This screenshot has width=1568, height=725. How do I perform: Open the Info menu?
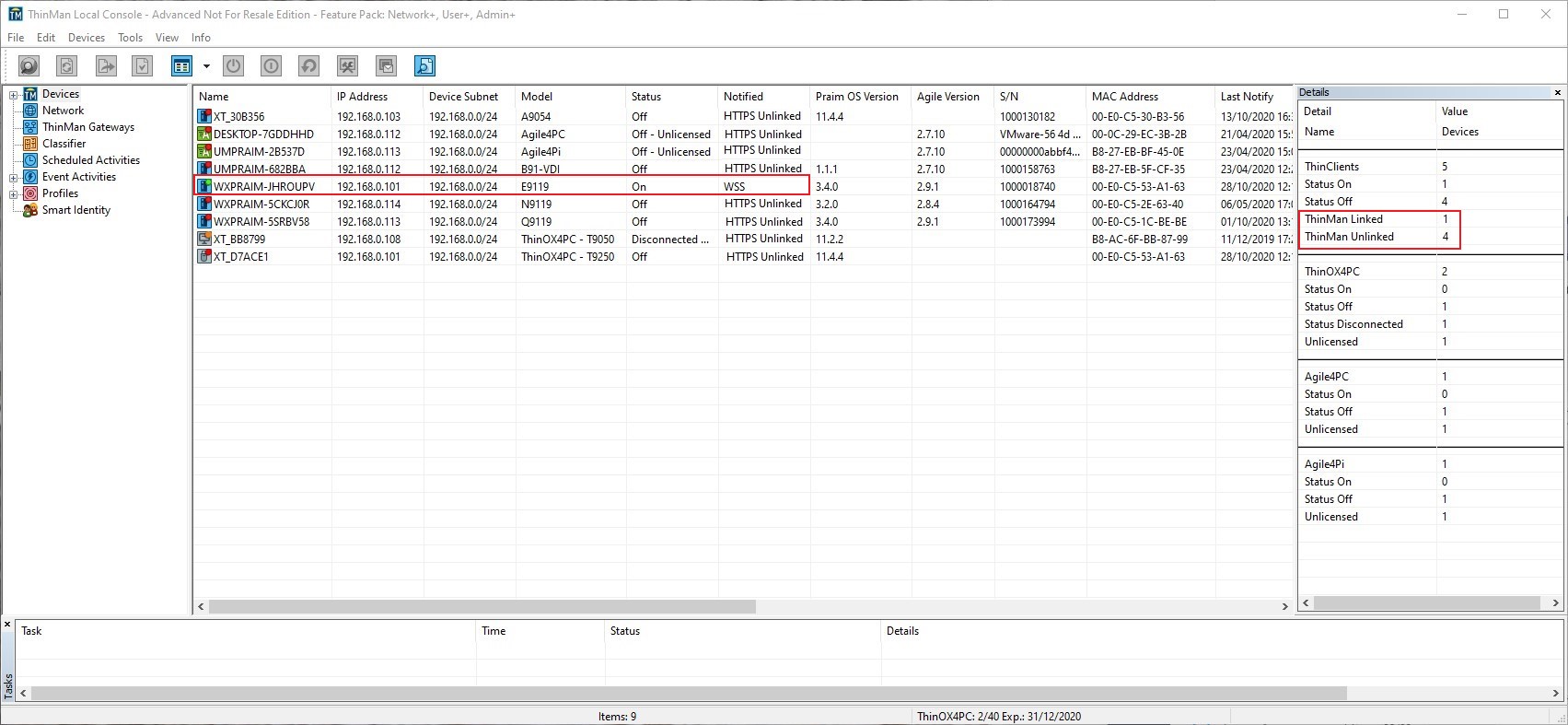click(201, 38)
